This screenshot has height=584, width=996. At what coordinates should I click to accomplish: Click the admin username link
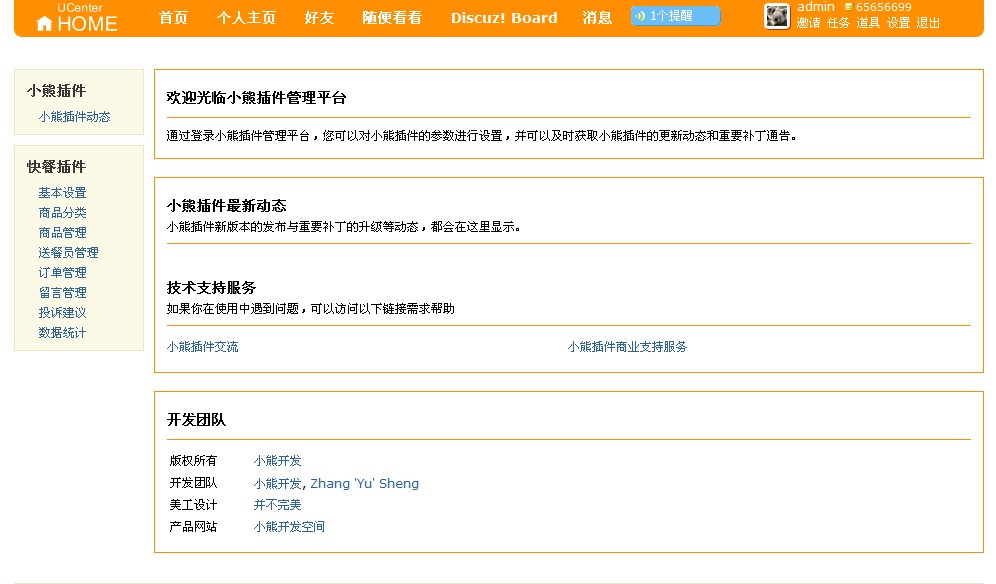click(x=816, y=7)
